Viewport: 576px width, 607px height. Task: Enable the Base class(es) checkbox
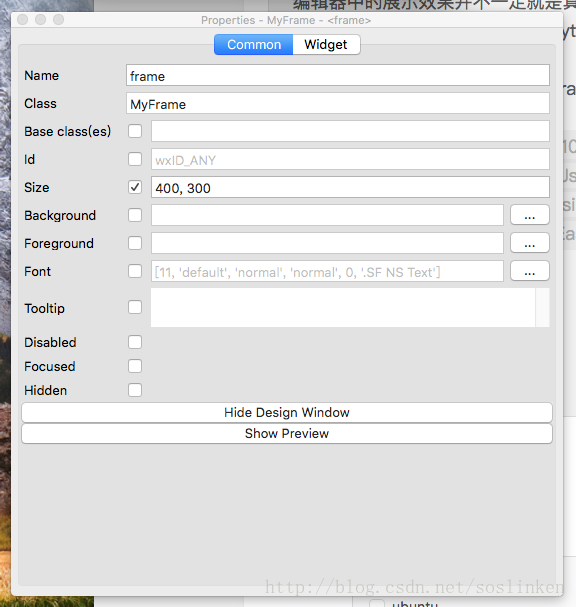135,131
